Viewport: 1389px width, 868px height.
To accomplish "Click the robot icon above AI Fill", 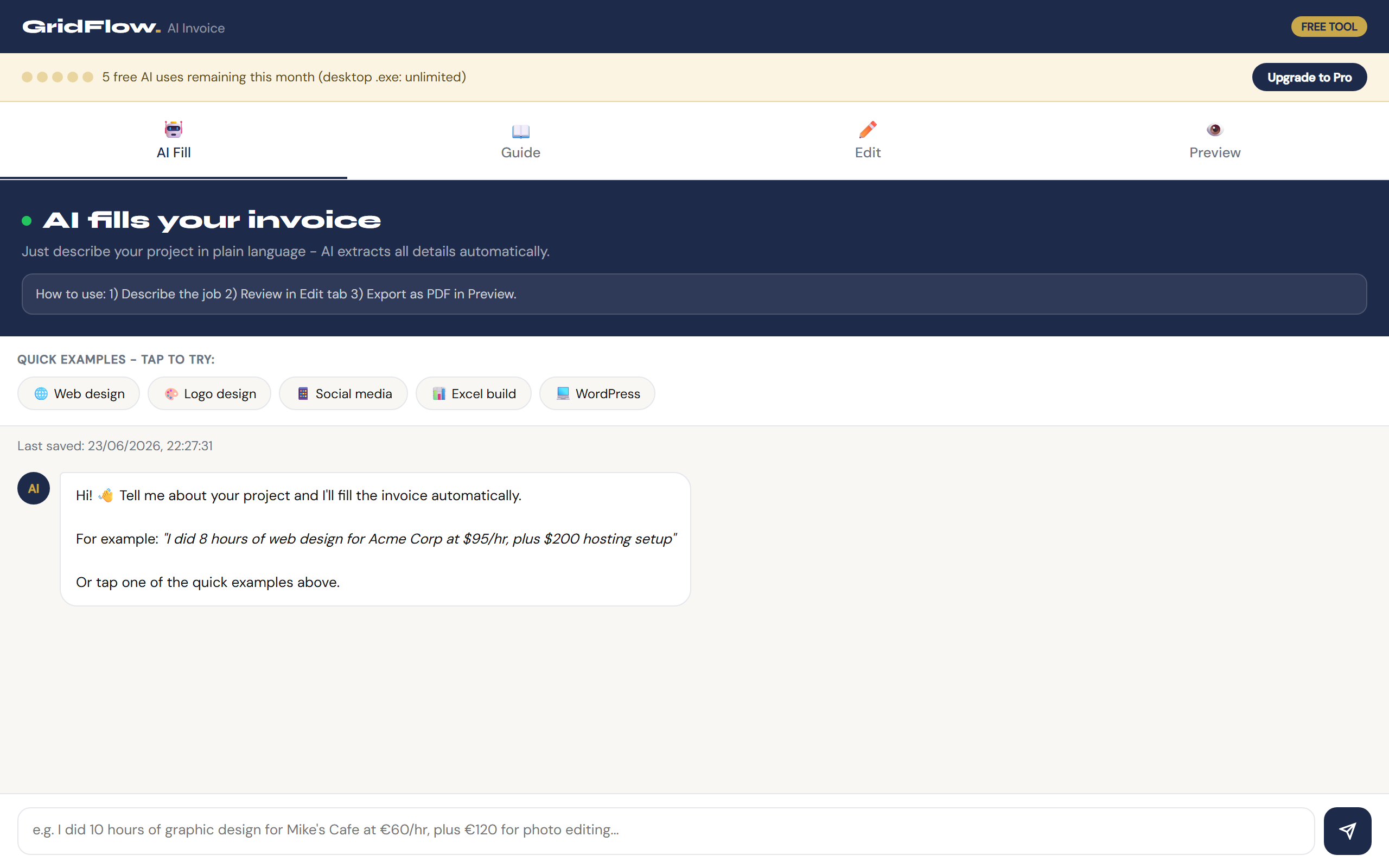I will [173, 129].
